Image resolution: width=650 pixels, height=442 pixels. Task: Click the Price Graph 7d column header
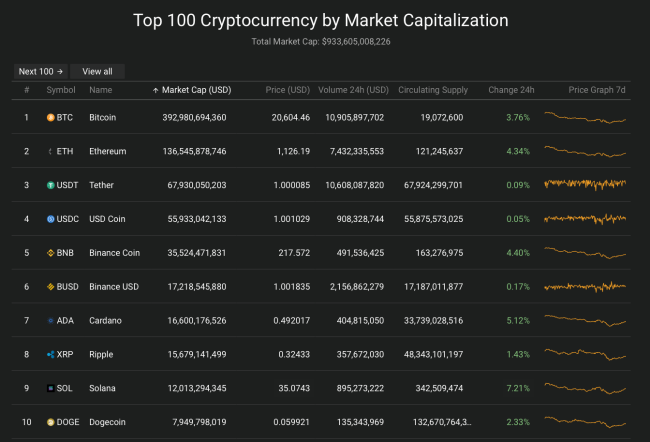click(x=597, y=90)
